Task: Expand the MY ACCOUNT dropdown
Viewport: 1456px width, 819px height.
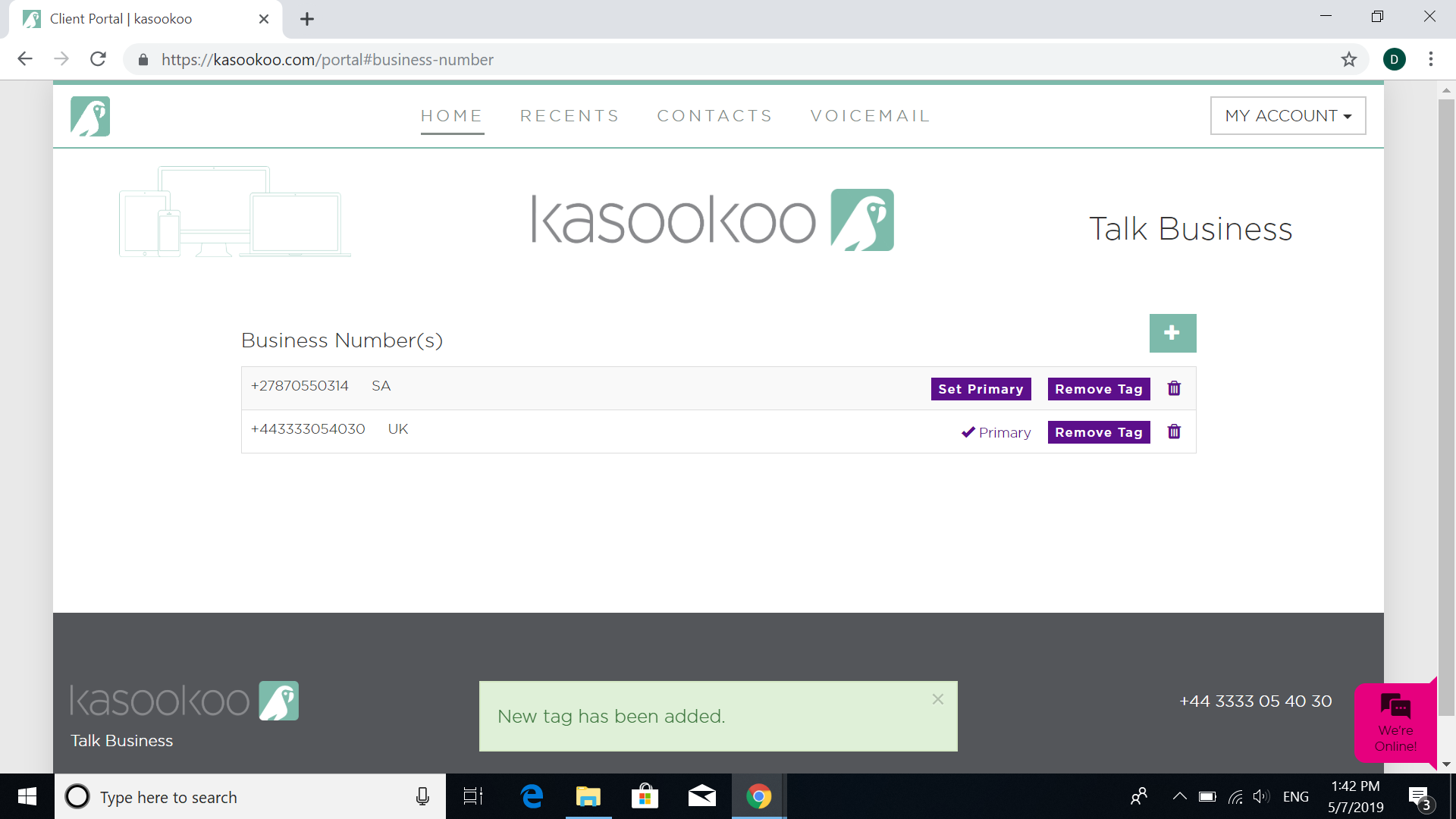Action: point(1288,116)
